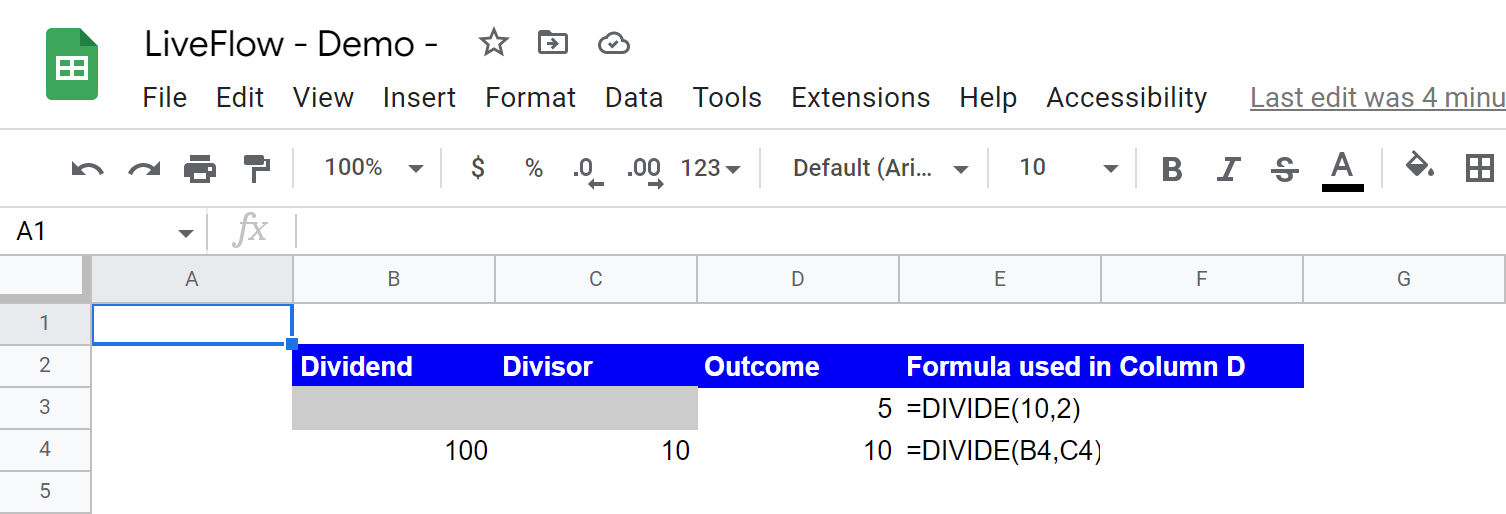1506x514 pixels.
Task: Click the fx function icon
Action: [249, 232]
